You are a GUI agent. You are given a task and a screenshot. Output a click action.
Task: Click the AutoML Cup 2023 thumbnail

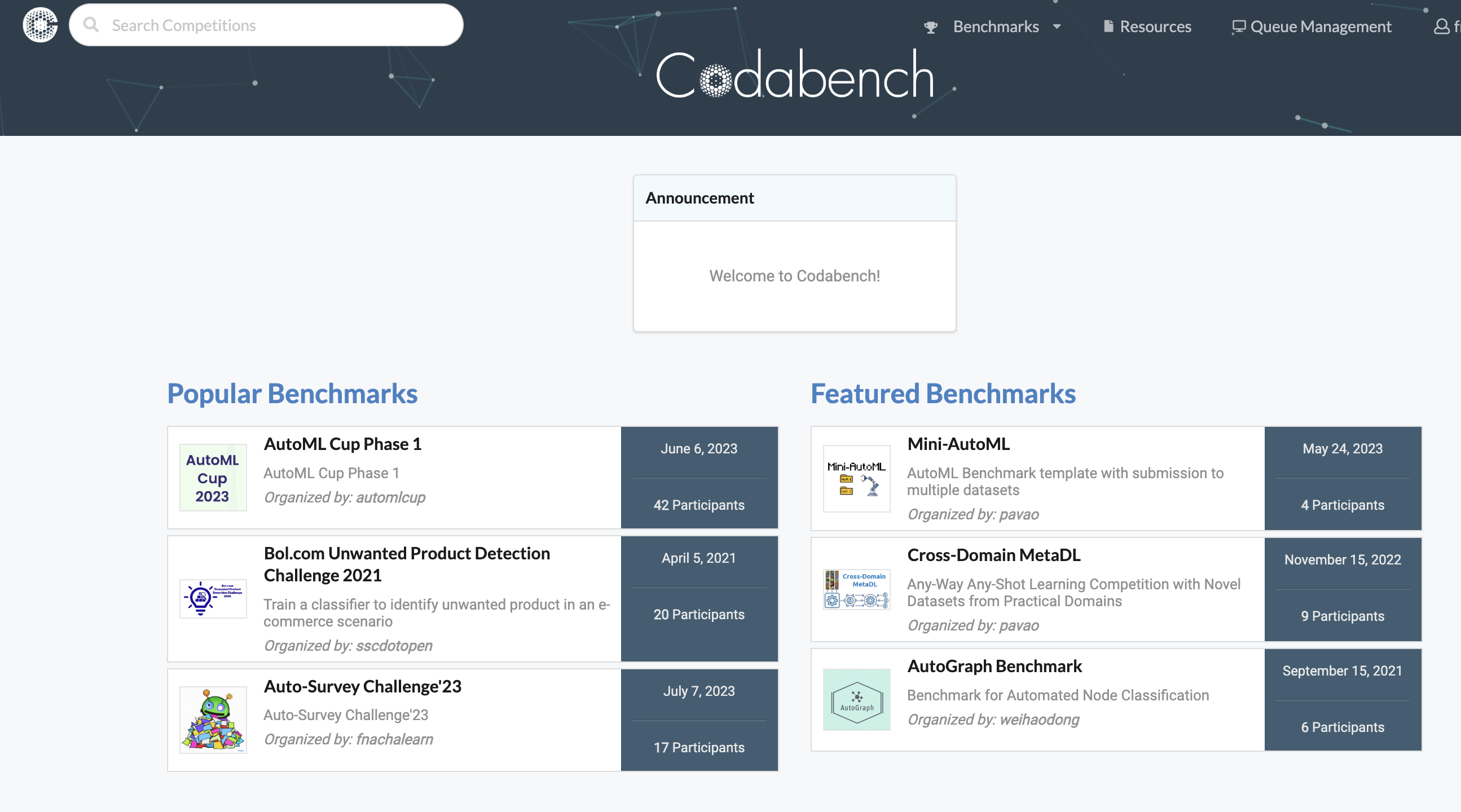pos(213,478)
